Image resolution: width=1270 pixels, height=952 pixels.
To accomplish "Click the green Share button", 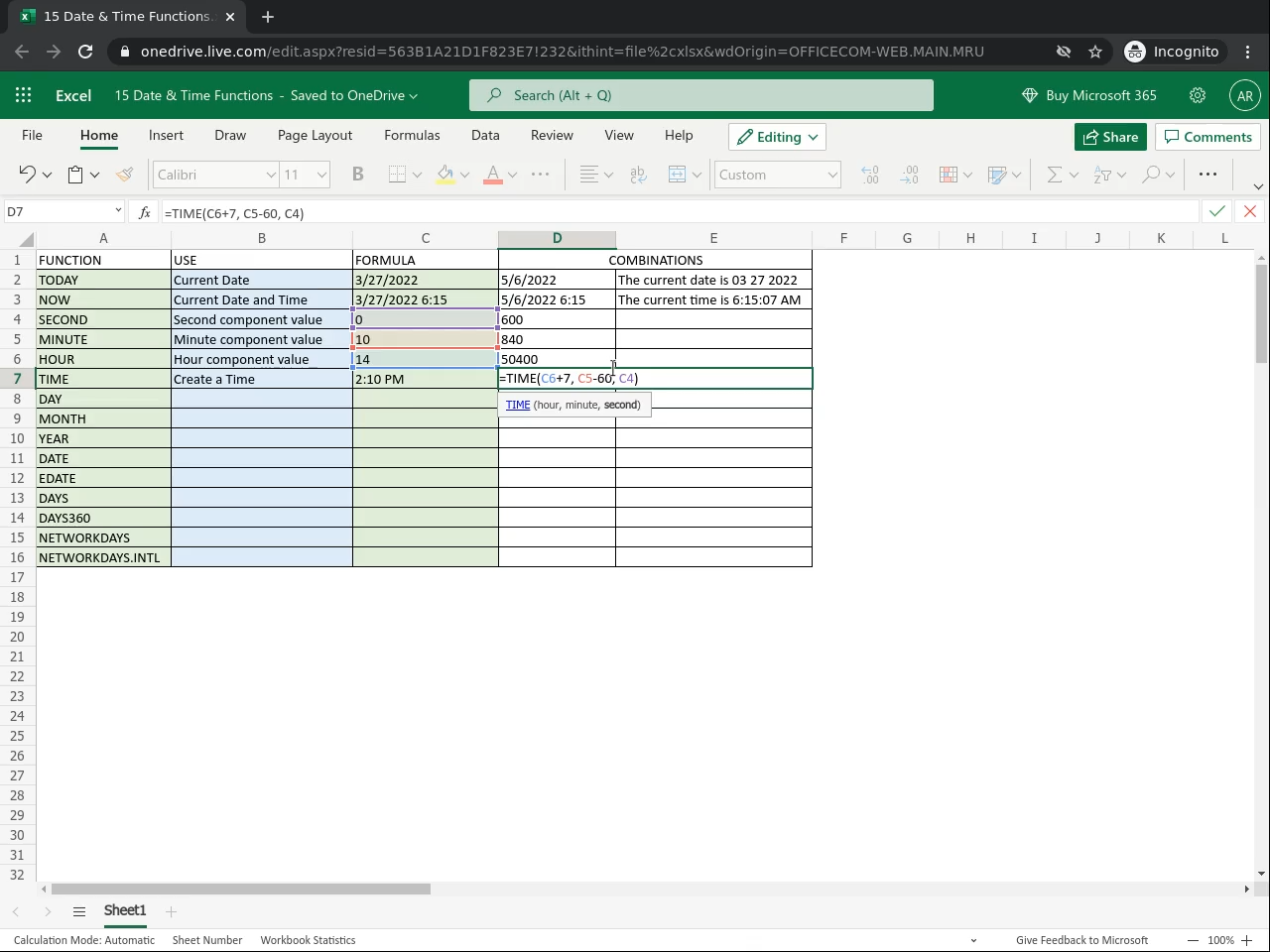I will click(1110, 137).
